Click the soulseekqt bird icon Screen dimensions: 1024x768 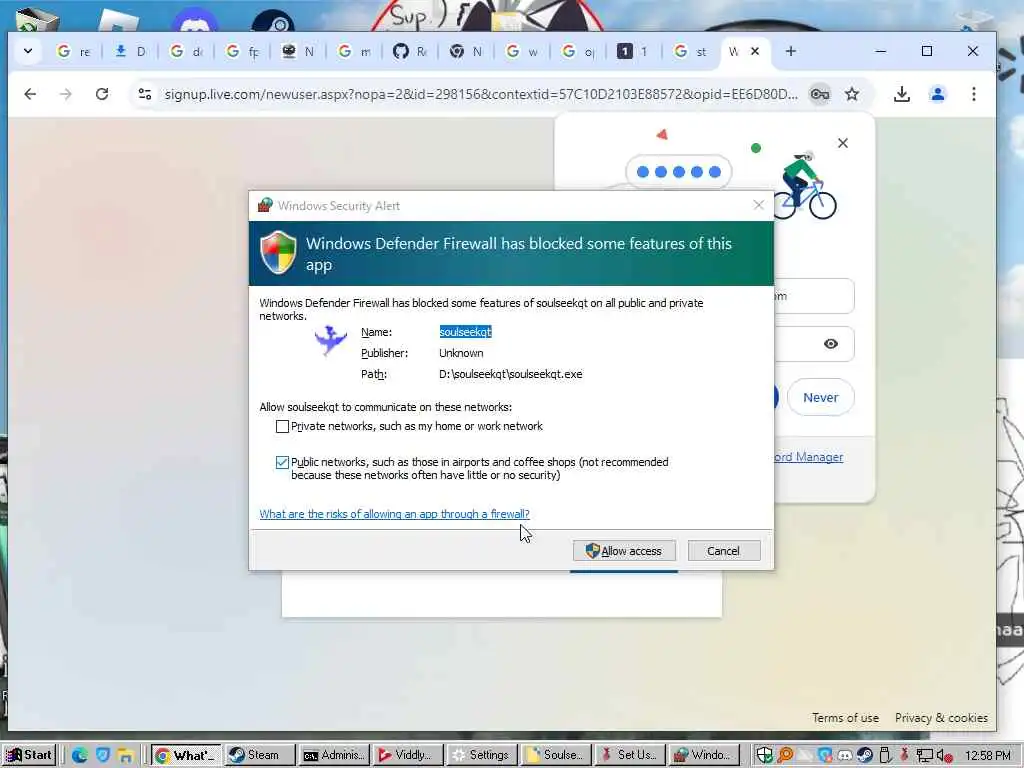[x=330, y=340]
